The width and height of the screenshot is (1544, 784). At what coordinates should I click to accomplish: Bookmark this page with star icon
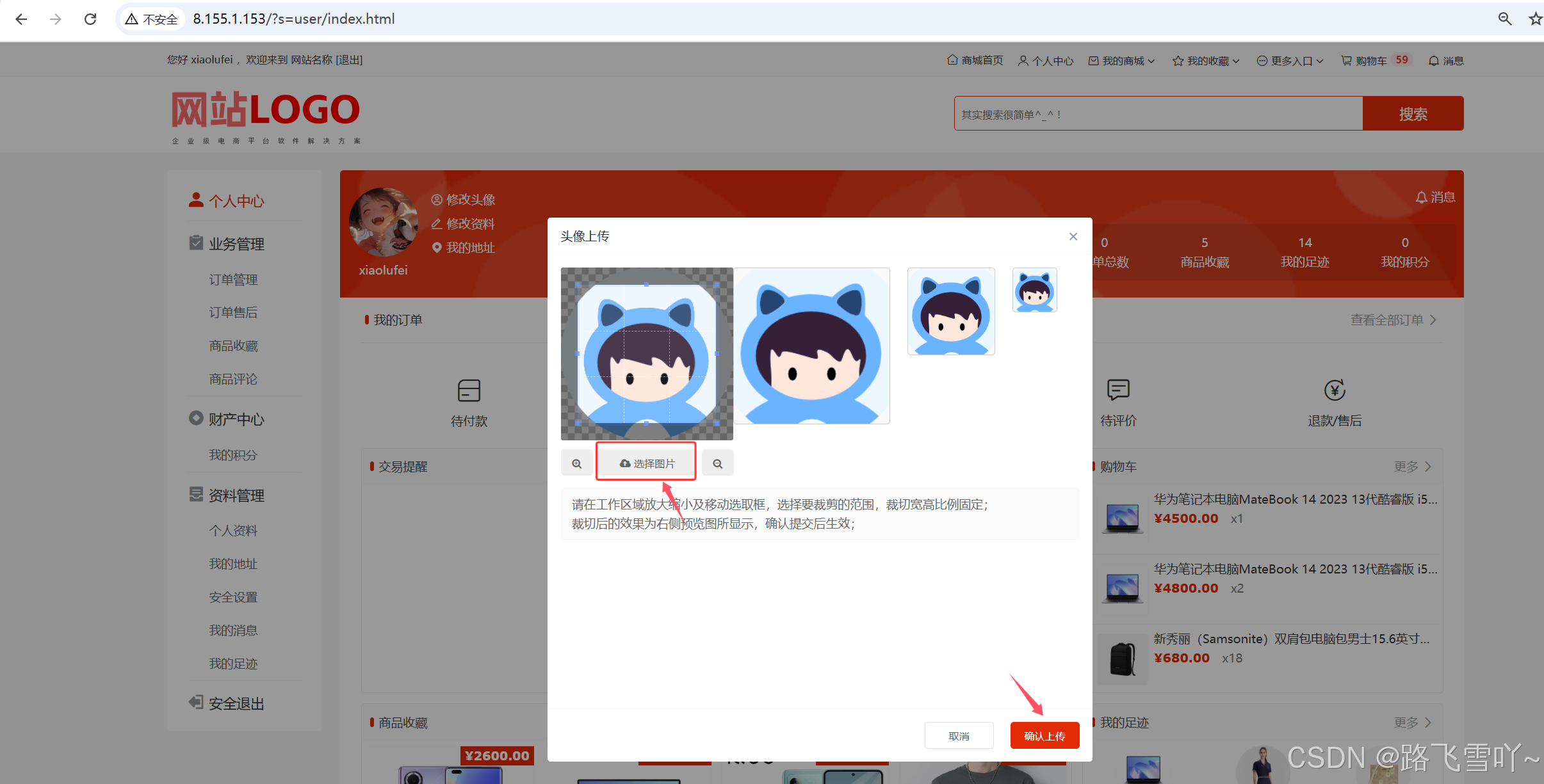point(1535,19)
